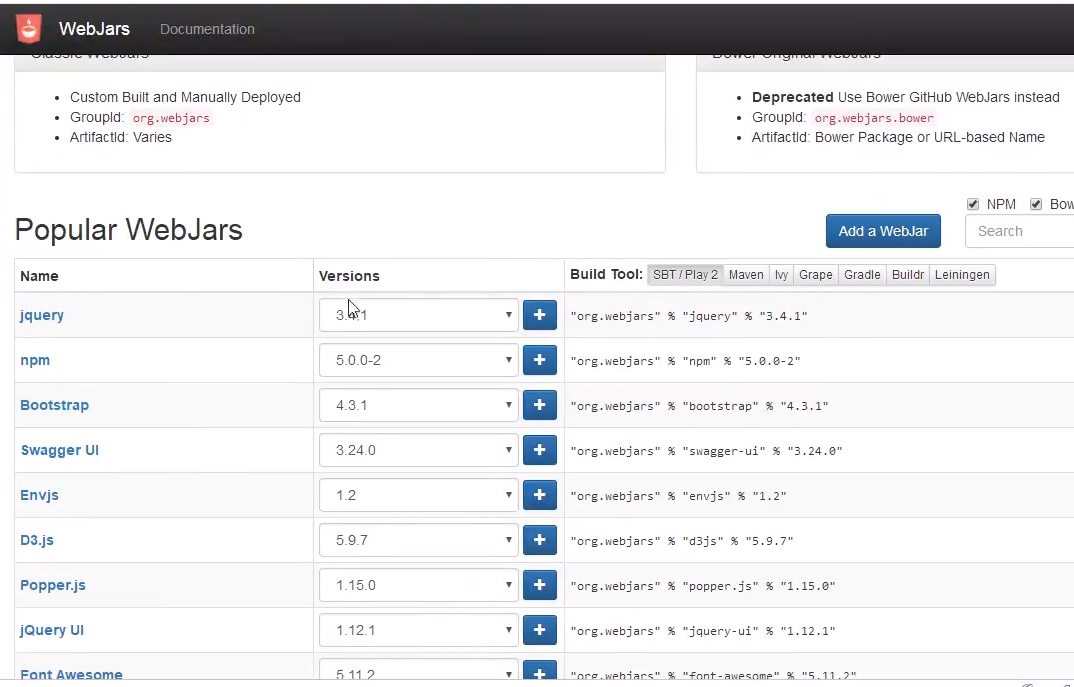The width and height of the screenshot is (1074, 687).
Task: Hit the plus icon in Envjs row
Action: pyautogui.click(x=540, y=495)
